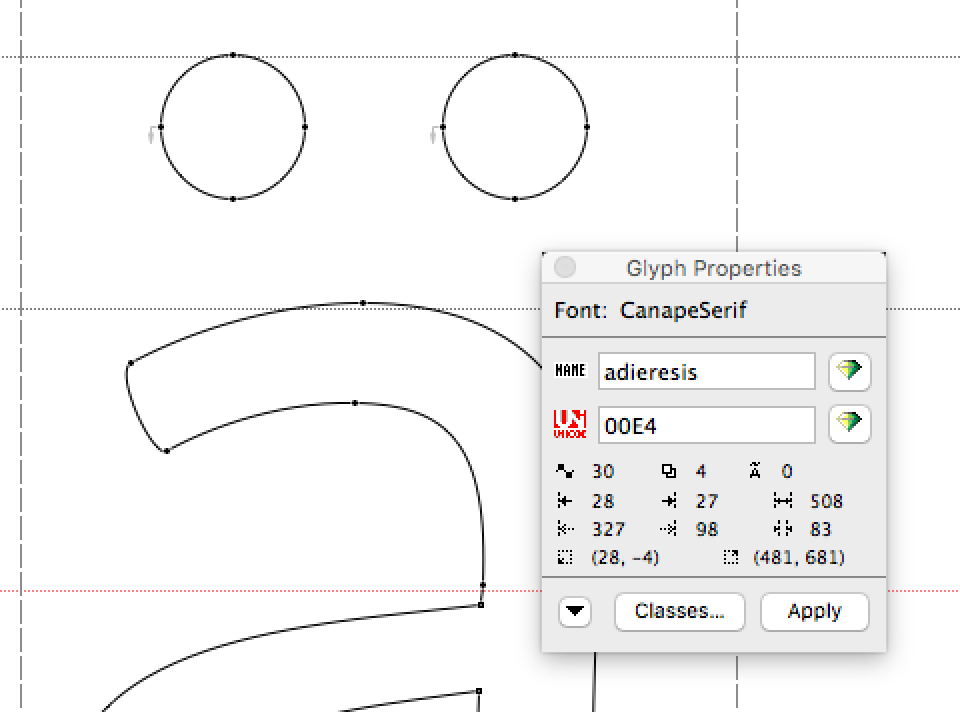Select the top curve node of the letter a
This screenshot has height=712, width=960.
(x=363, y=303)
